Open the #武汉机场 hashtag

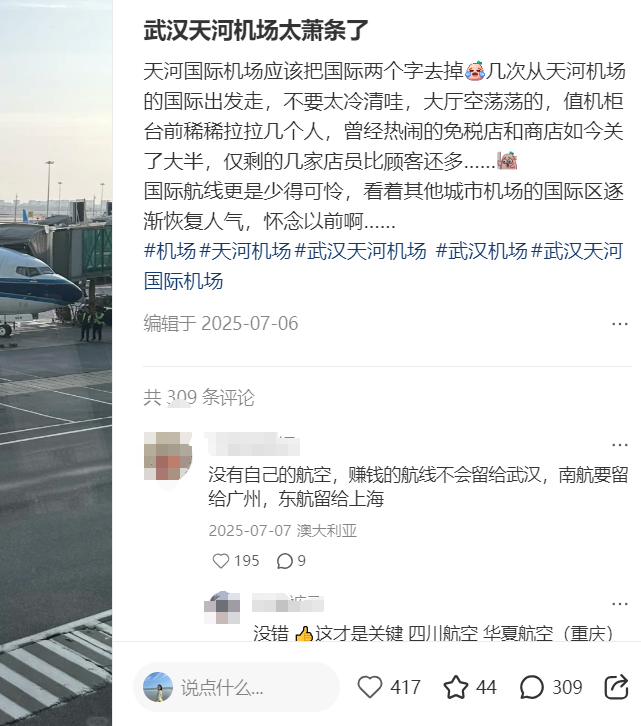click(x=482, y=251)
